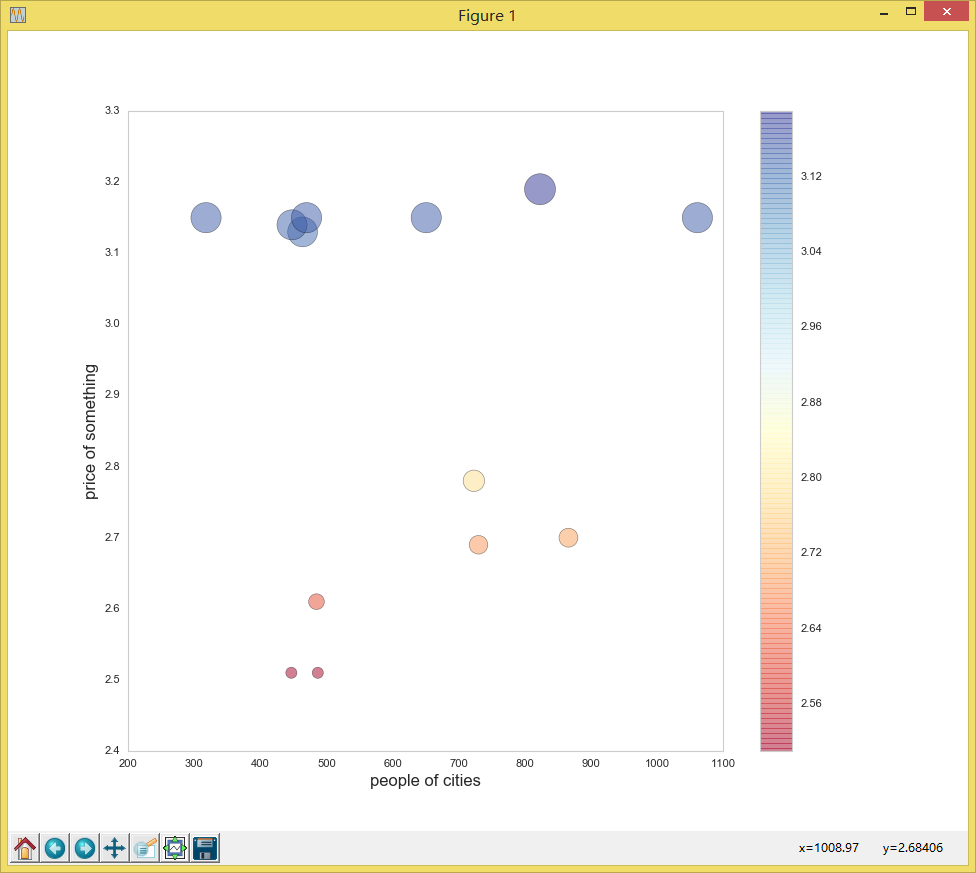The height and width of the screenshot is (873, 976).
Task: Click the 2.9 y-axis tick label
Action: click(112, 394)
